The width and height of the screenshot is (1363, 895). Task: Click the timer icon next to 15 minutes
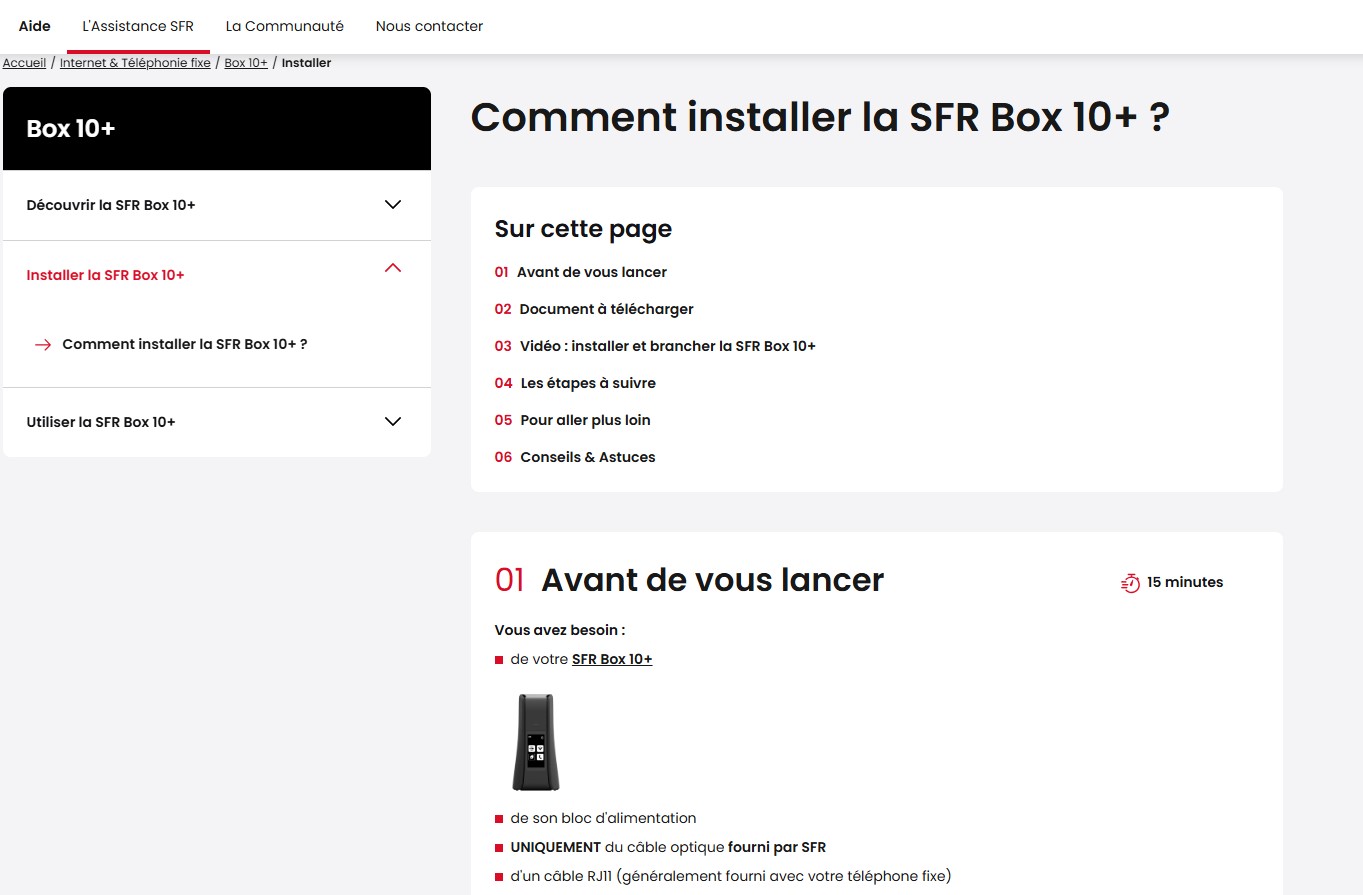pyautogui.click(x=1128, y=581)
